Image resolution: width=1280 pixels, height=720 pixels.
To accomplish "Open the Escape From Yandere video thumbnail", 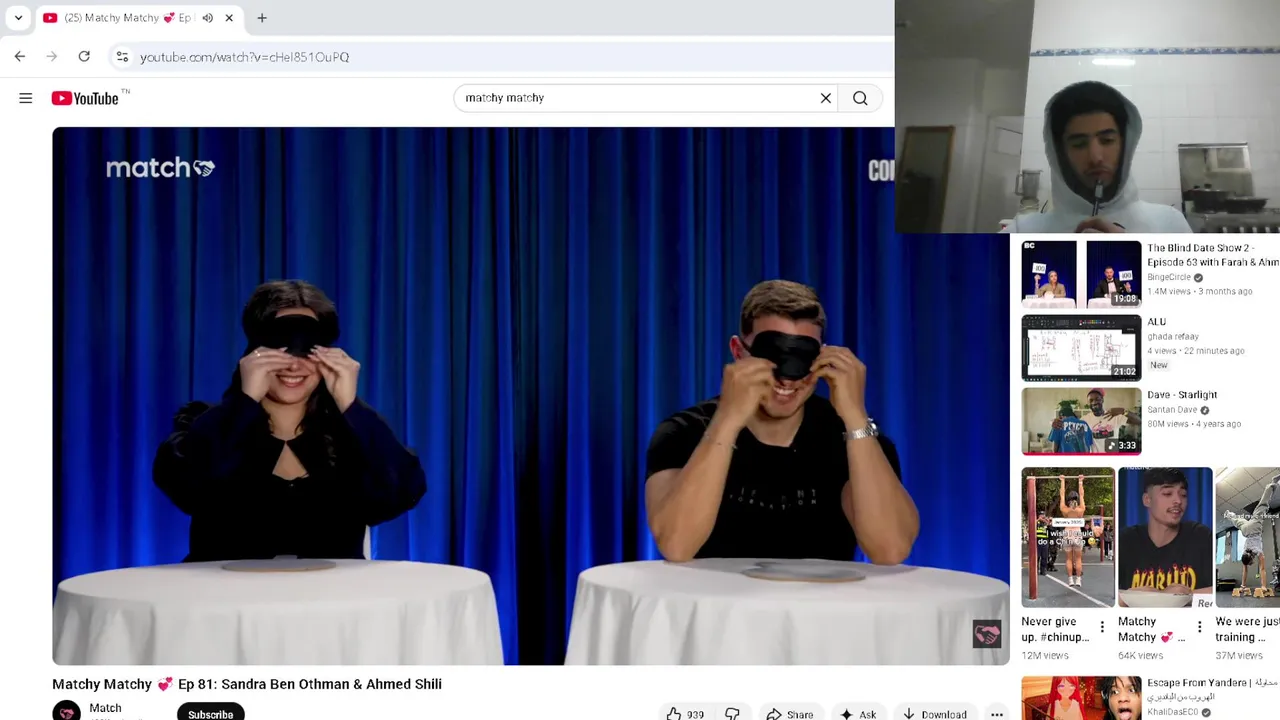I will (x=1081, y=698).
